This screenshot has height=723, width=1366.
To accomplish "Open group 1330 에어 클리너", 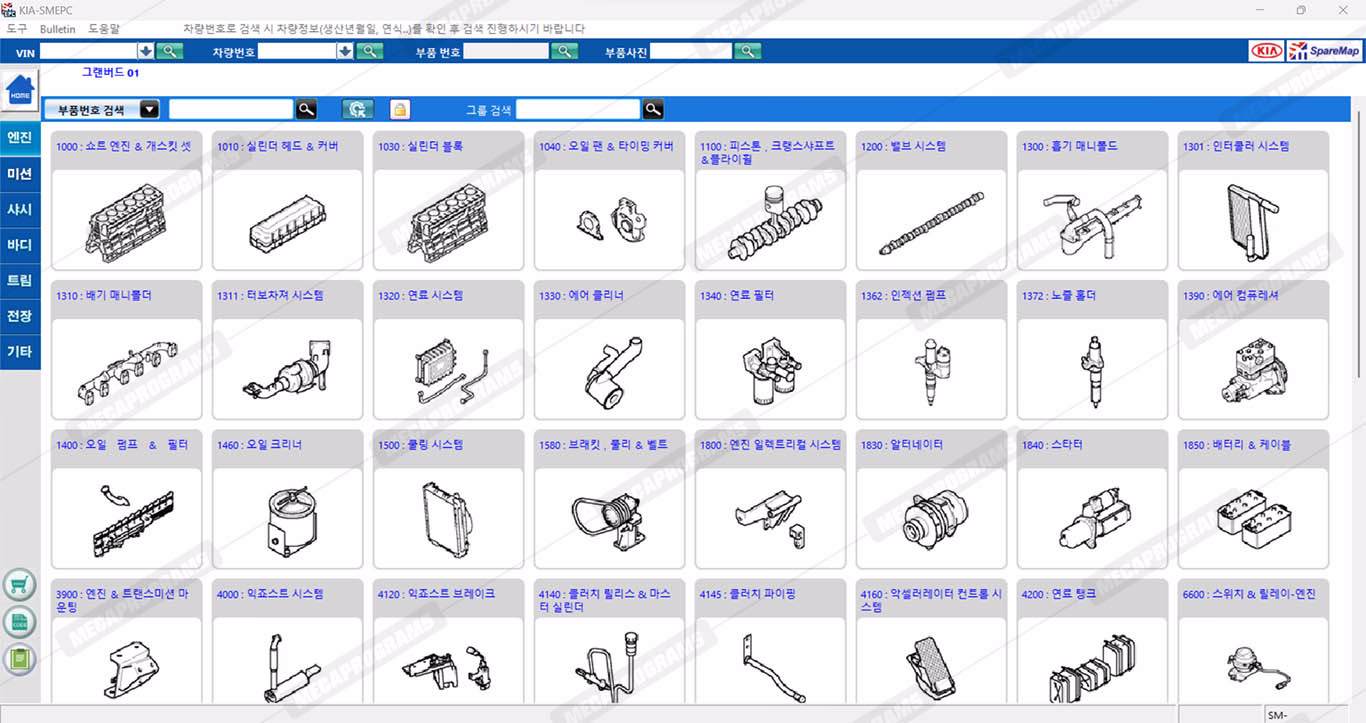I will click(x=609, y=350).
